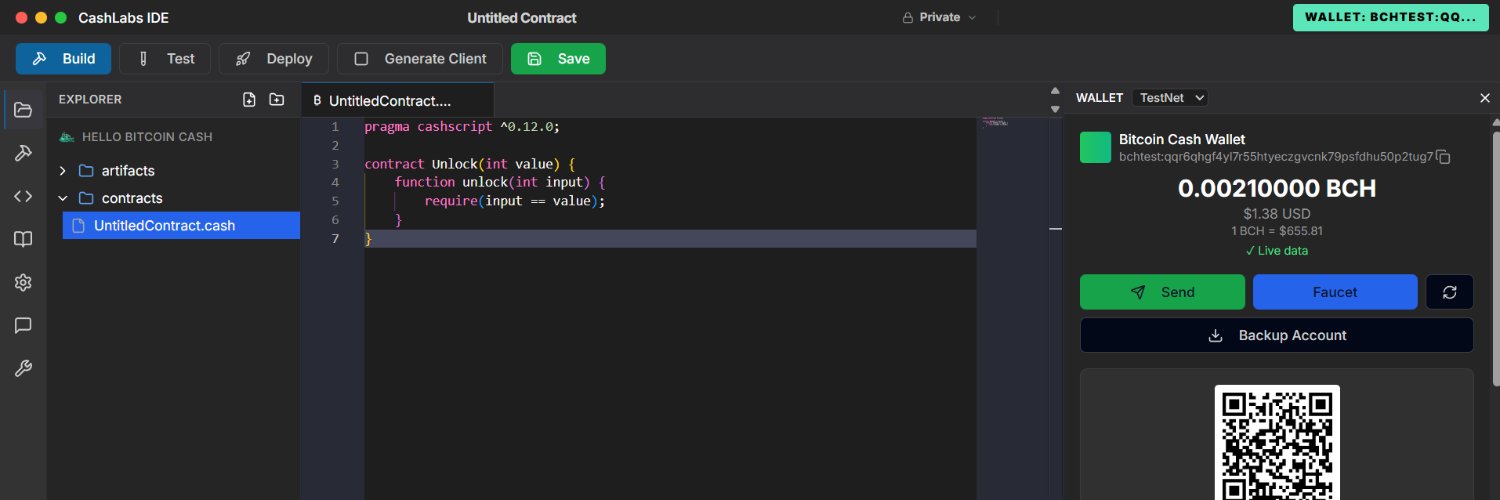
Task: Click the function unlock code line
Action: tap(500, 182)
